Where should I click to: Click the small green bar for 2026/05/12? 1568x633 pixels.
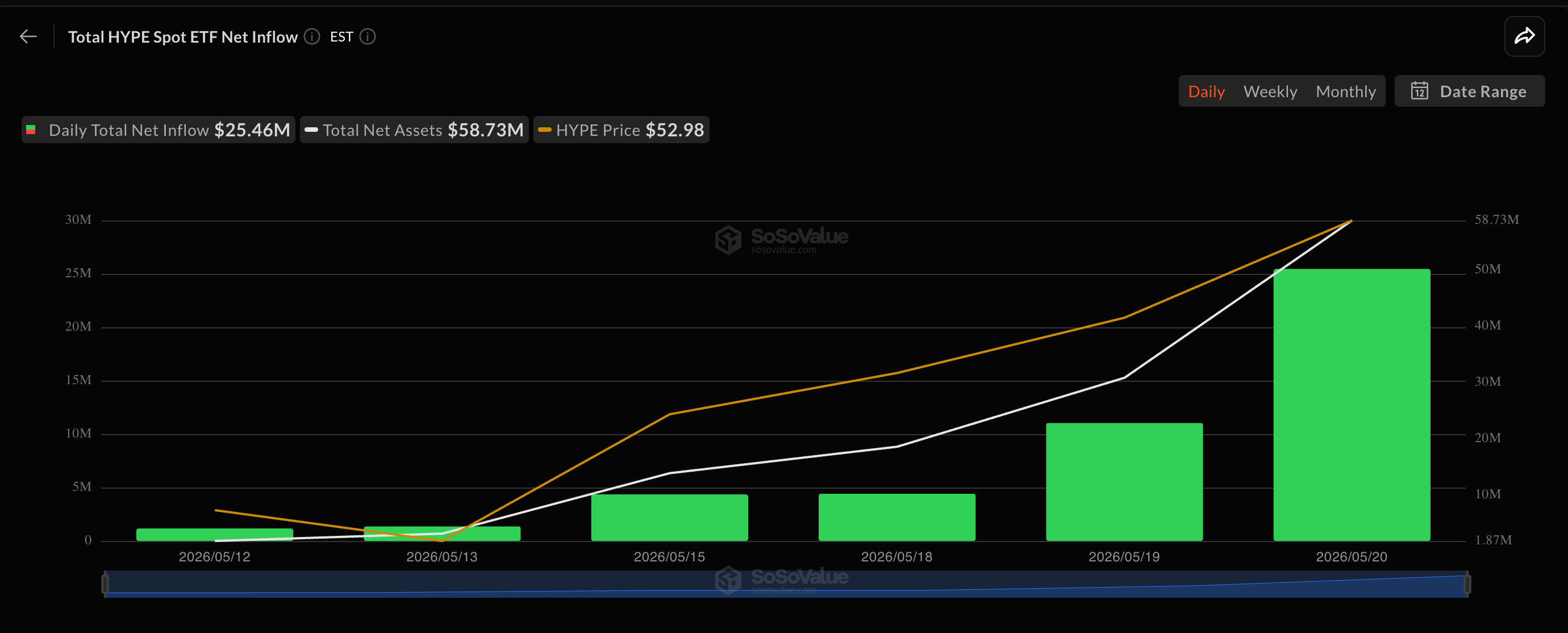(x=214, y=533)
